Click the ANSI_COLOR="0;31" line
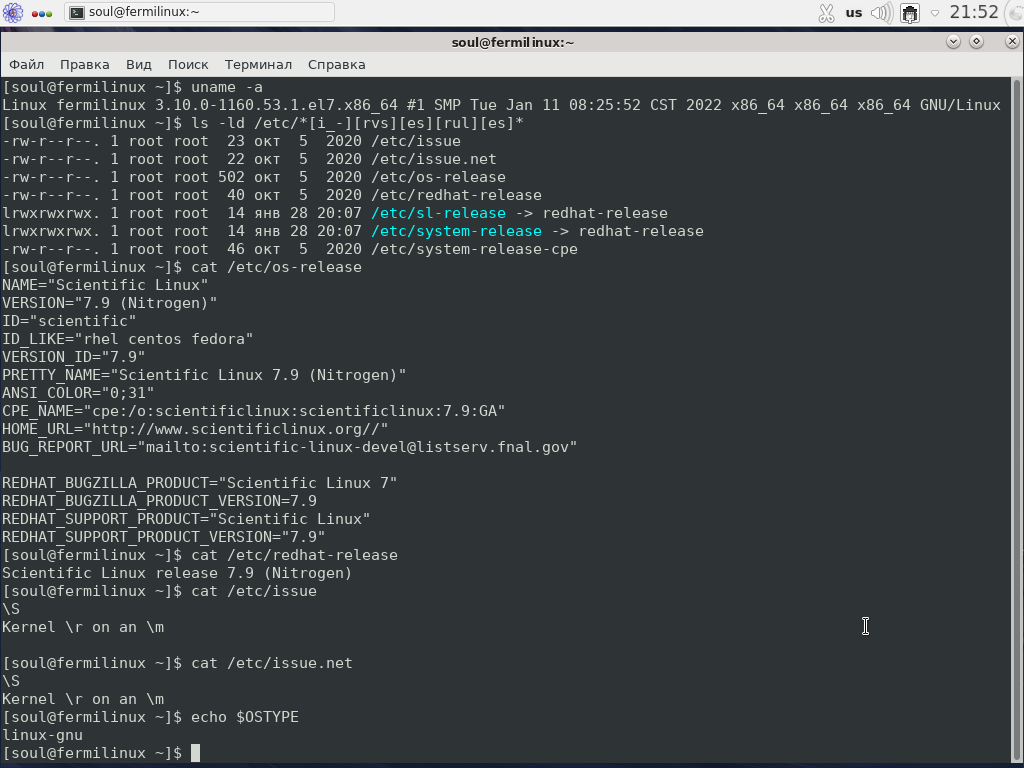Viewport: 1024px width, 768px height. [78, 393]
